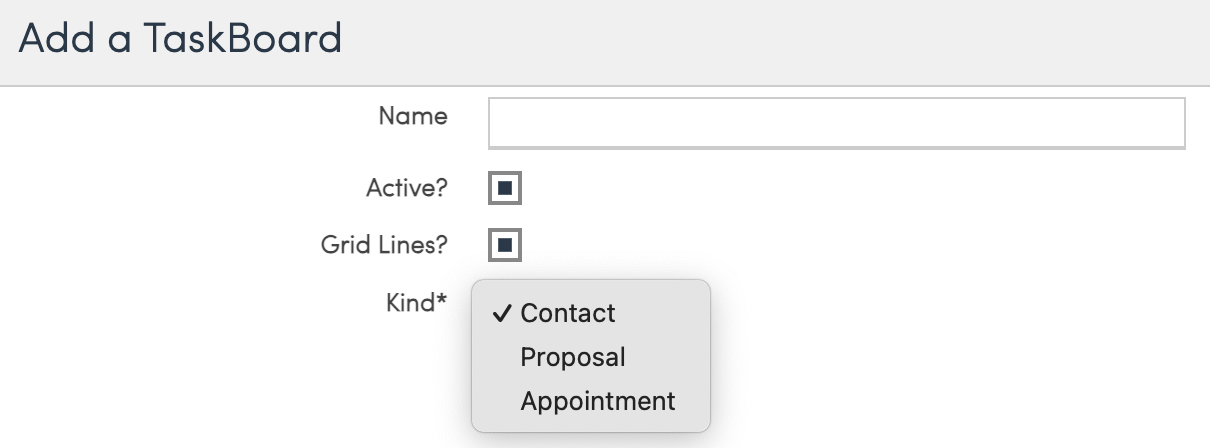
Task: Focus the empty TaskBoard name box
Action: (x=836, y=123)
